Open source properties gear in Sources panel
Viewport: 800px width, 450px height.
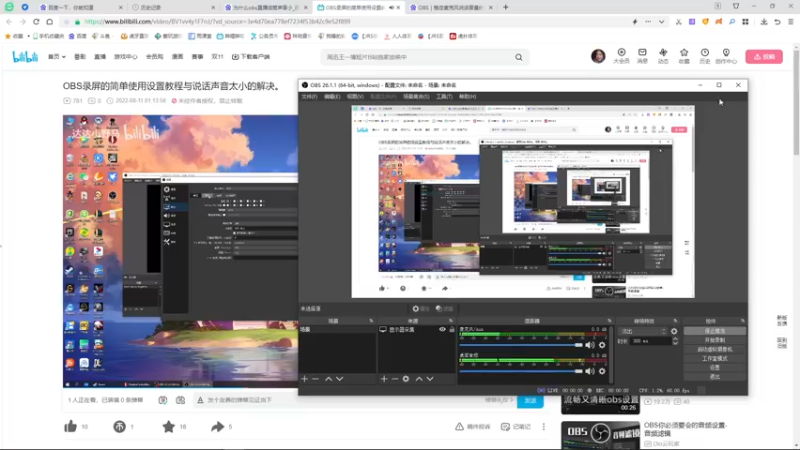pos(406,379)
